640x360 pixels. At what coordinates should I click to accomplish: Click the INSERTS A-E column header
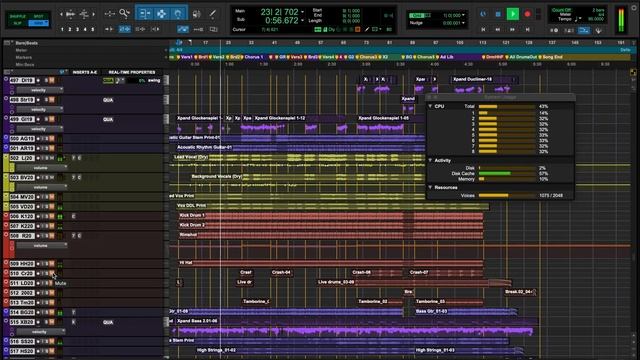tap(84, 72)
